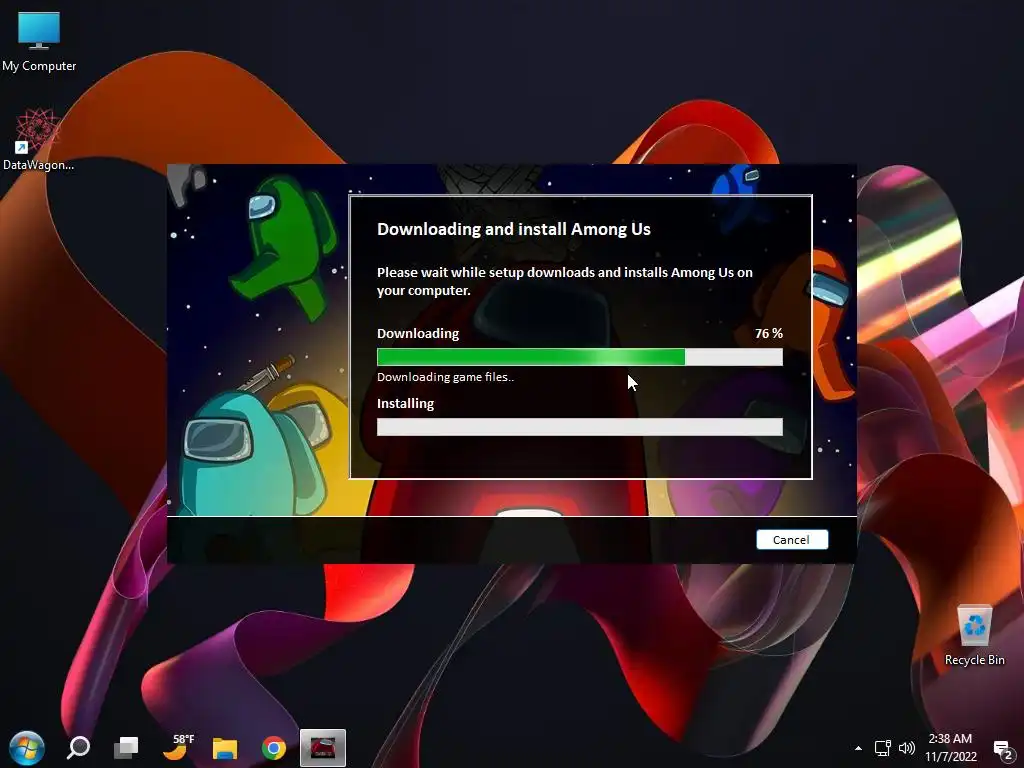Open the Start menu orb
Viewport: 1024px width, 768px height.
point(27,748)
